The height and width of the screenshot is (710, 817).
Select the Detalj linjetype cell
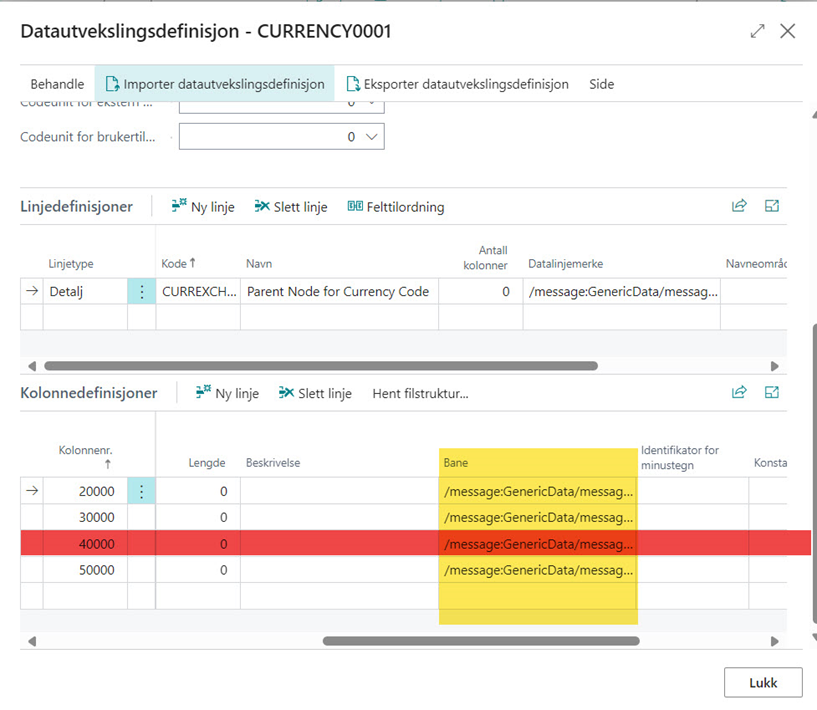85,291
